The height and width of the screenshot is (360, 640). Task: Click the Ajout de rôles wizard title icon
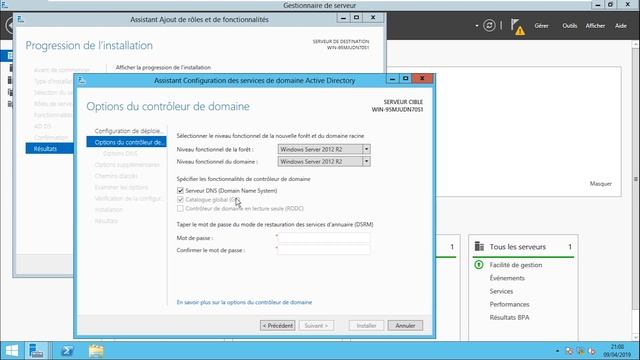pos(21,19)
